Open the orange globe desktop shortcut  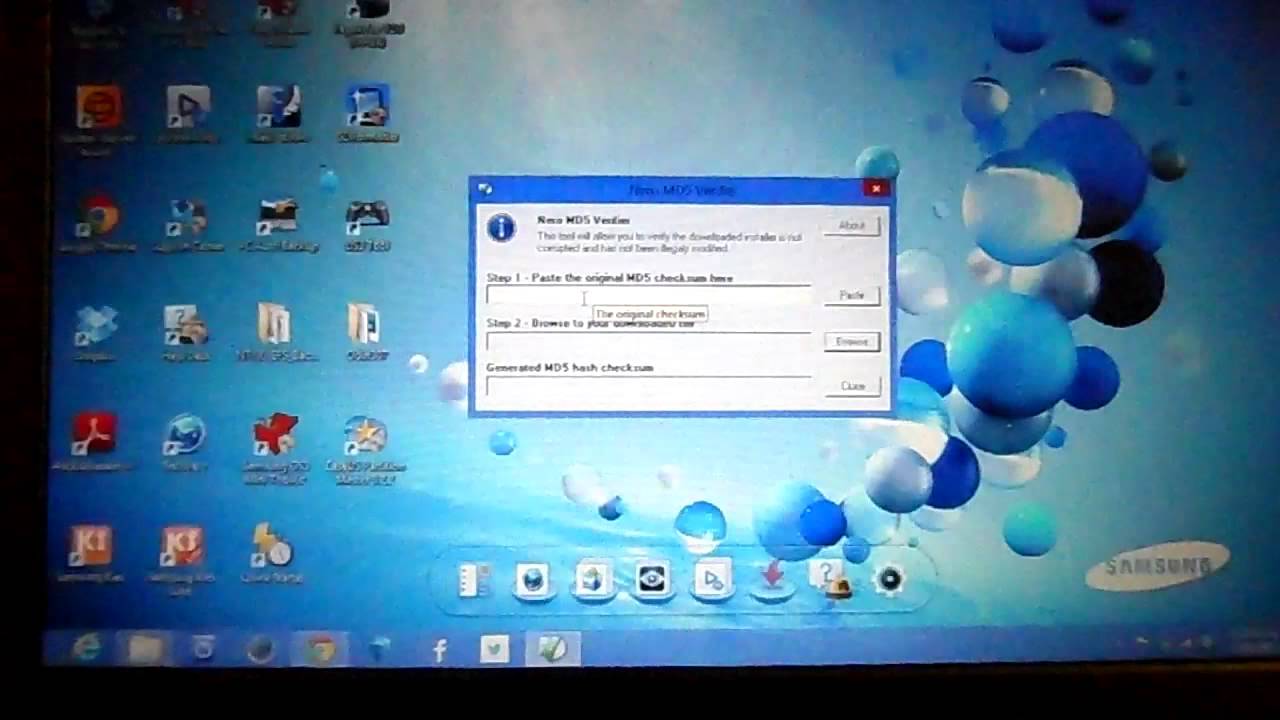click(x=98, y=108)
